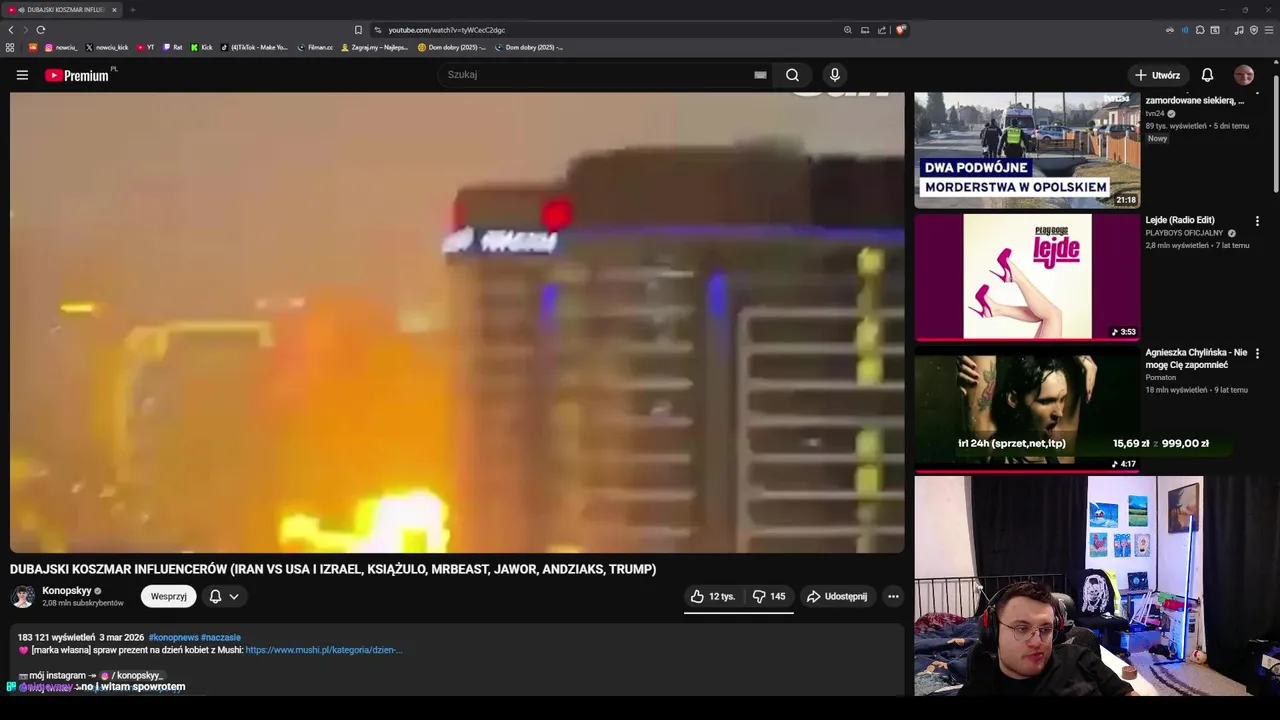This screenshot has height=720, width=1280.
Task: Click the zoom magnifier in address bar
Action: (x=848, y=30)
